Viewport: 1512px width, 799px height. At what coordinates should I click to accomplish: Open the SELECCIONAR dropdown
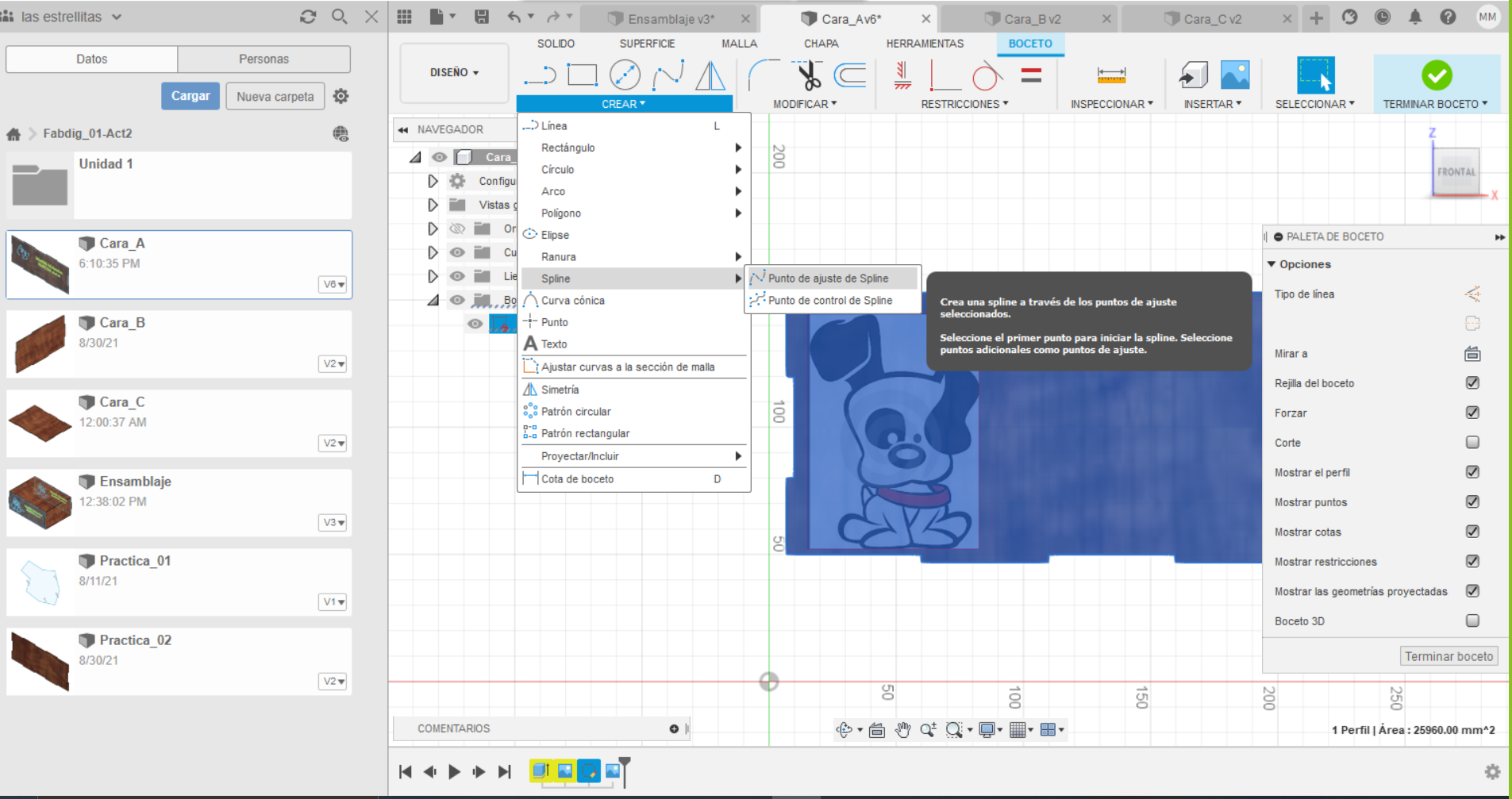tap(1314, 104)
